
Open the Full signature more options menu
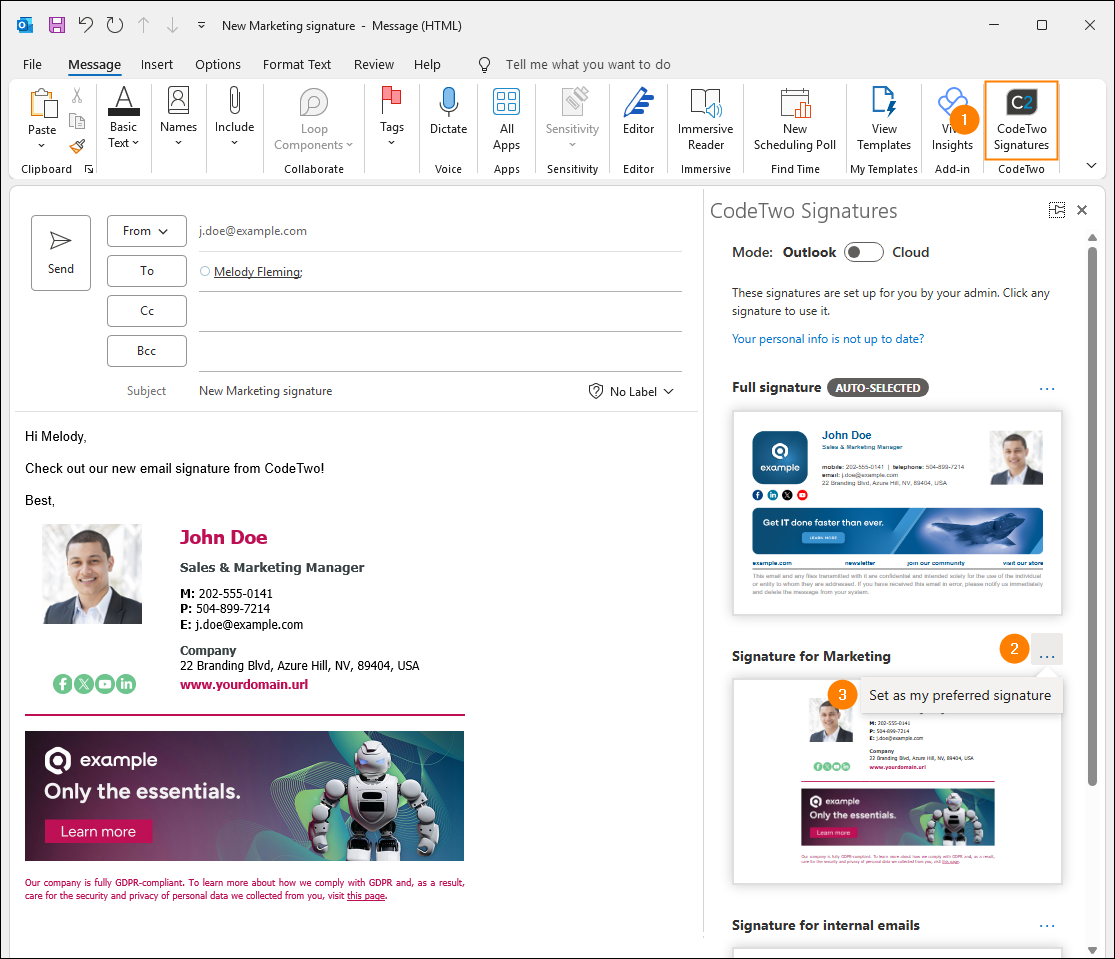(x=1047, y=389)
